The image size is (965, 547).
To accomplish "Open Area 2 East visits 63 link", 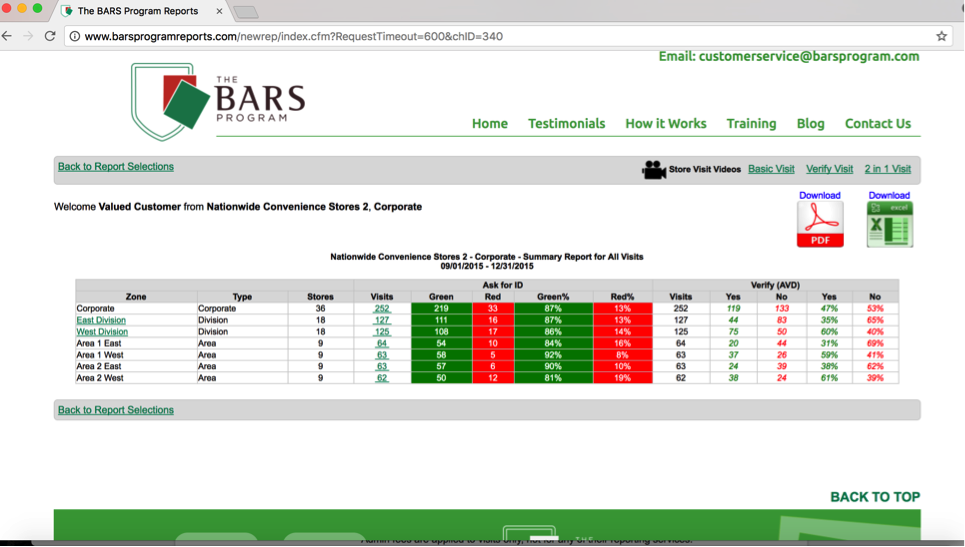I will [382, 366].
